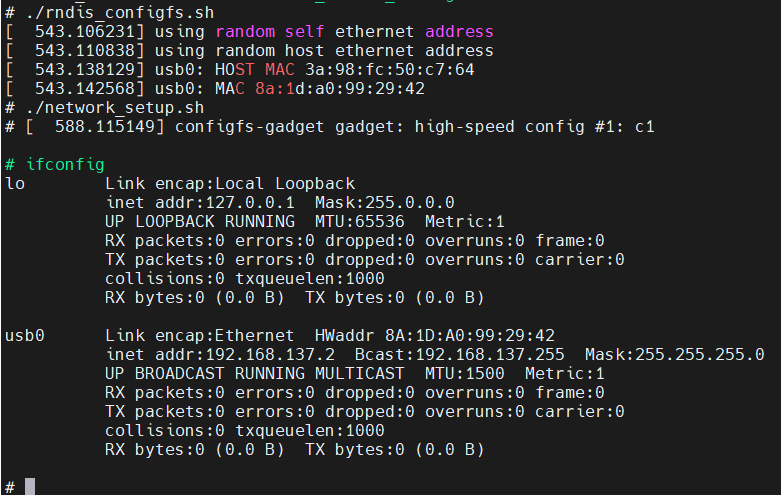
Task: Click the terminal cursor block at the prompt
Action: [30, 487]
